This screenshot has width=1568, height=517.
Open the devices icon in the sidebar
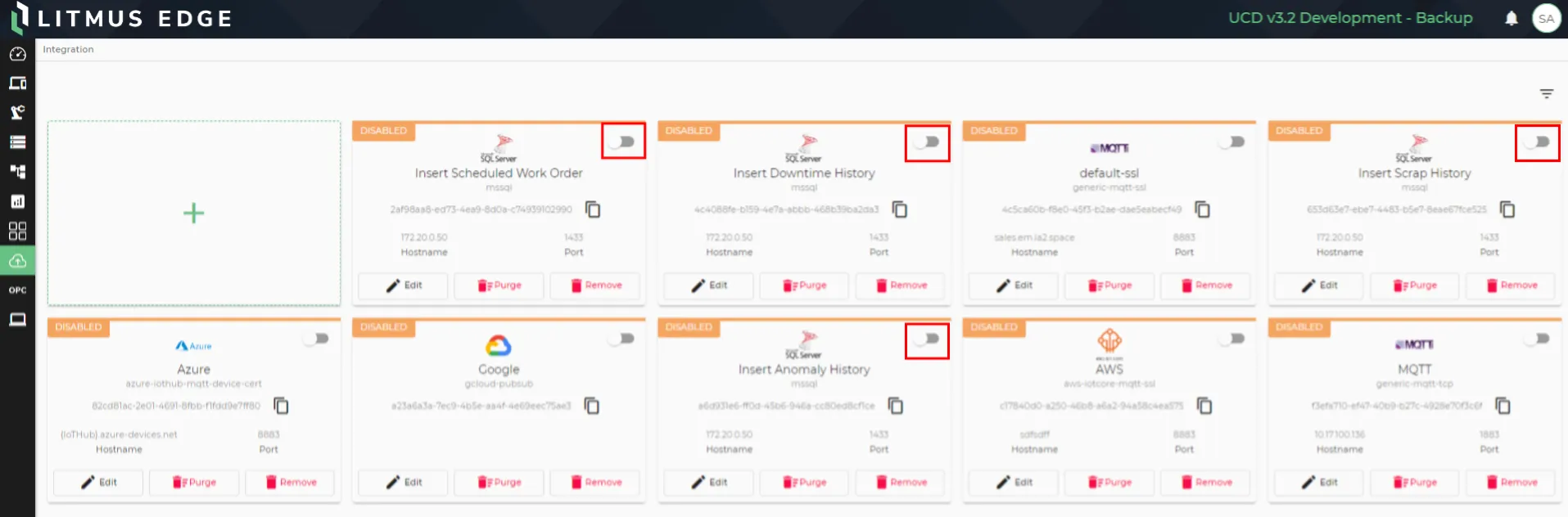17,83
